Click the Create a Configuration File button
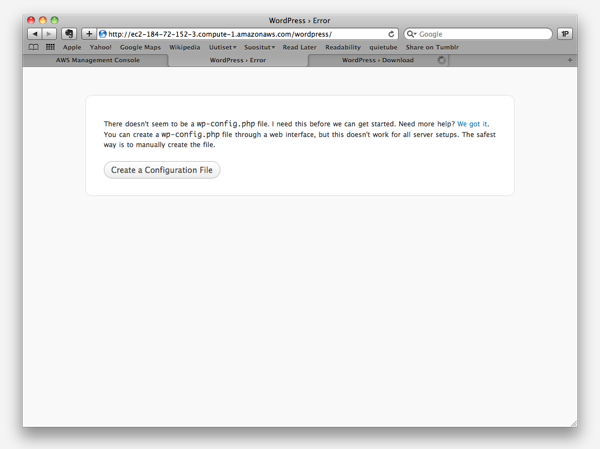The image size is (600, 449). pos(162,170)
